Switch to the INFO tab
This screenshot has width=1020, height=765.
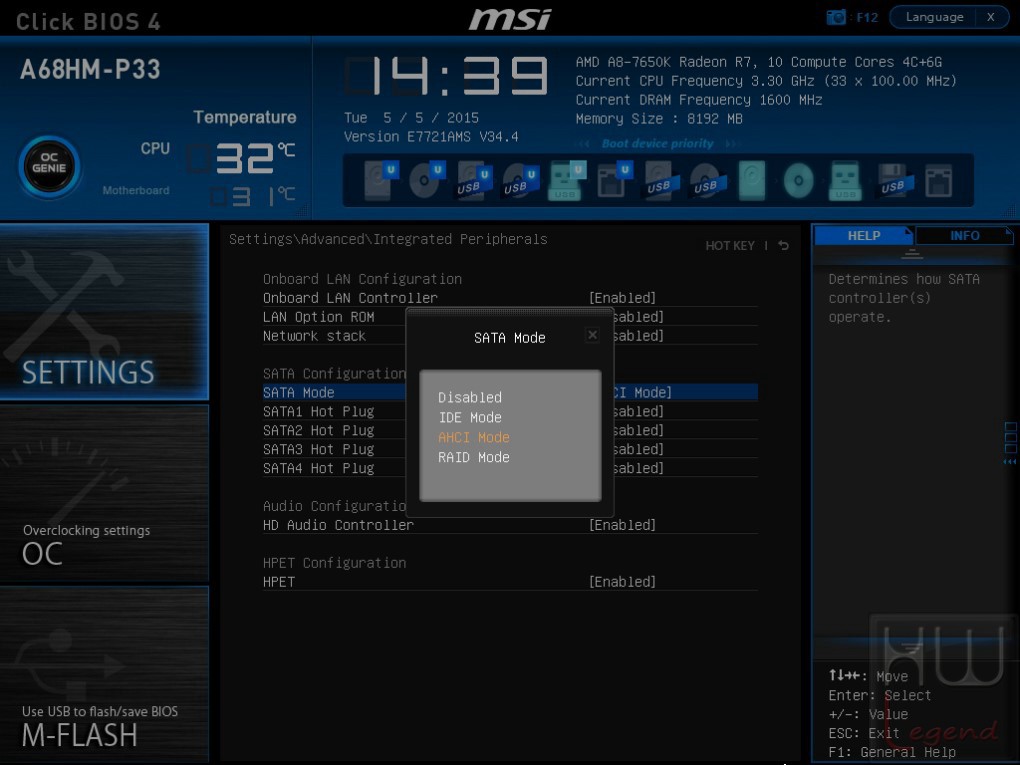point(964,235)
